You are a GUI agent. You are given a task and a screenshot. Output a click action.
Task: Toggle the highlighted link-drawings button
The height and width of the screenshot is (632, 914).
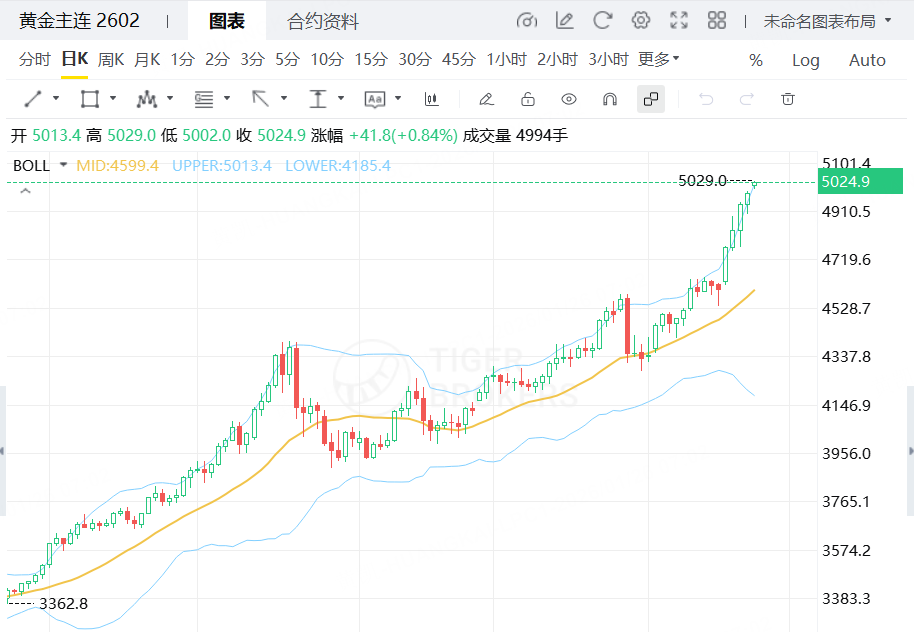click(651, 99)
